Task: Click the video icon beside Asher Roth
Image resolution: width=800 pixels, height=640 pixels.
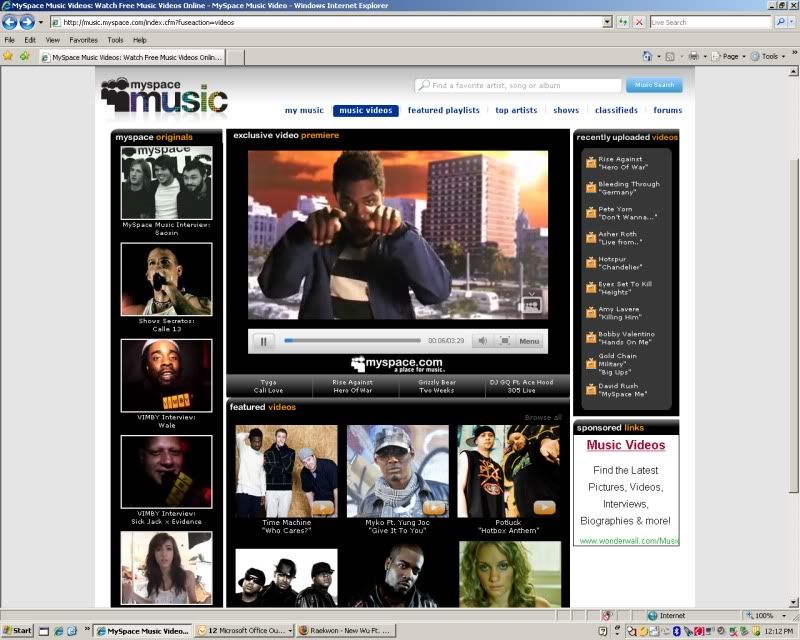Action: (x=590, y=238)
